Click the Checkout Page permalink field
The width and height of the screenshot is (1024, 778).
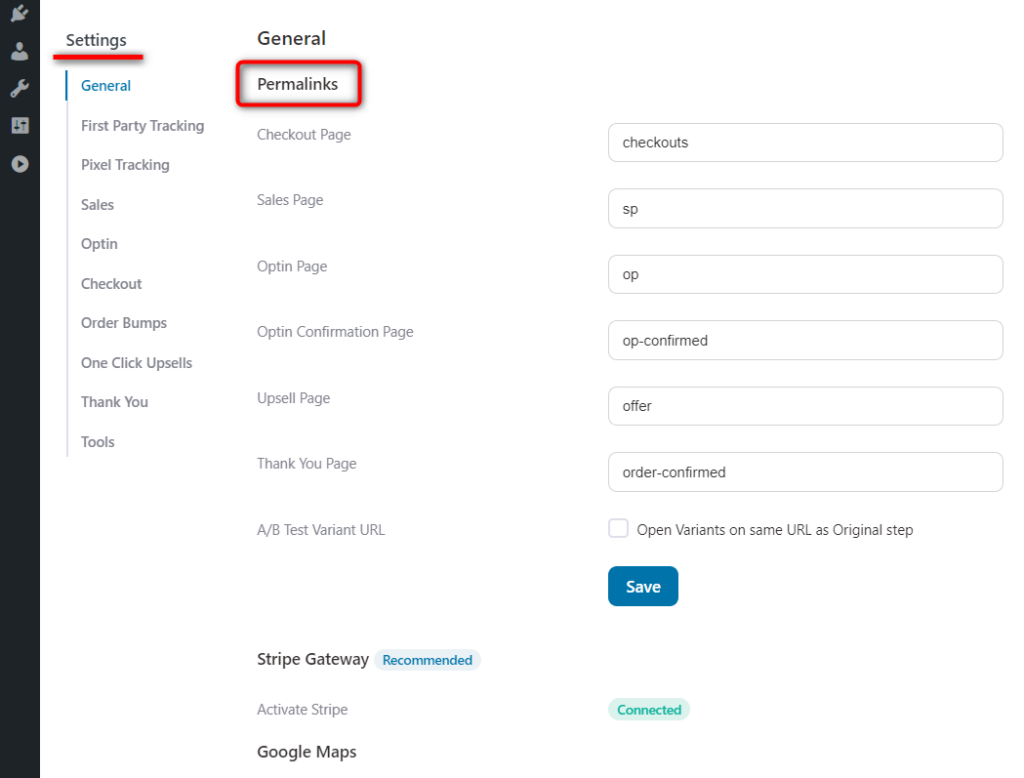point(805,142)
